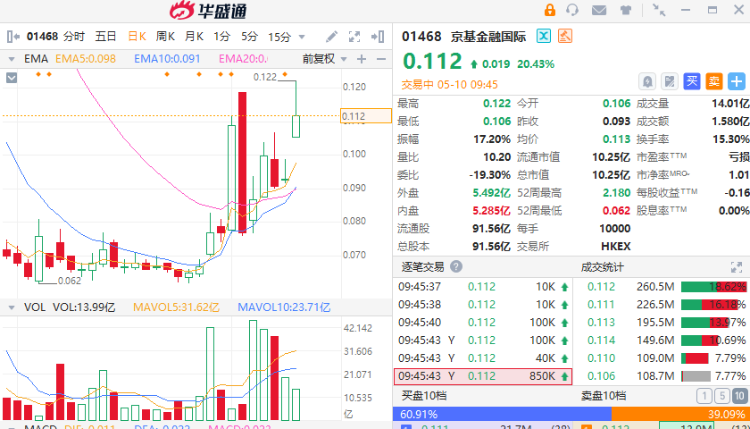Click the 60.91% buy ratio bar
The height and width of the screenshot is (429, 750).
pos(502,414)
